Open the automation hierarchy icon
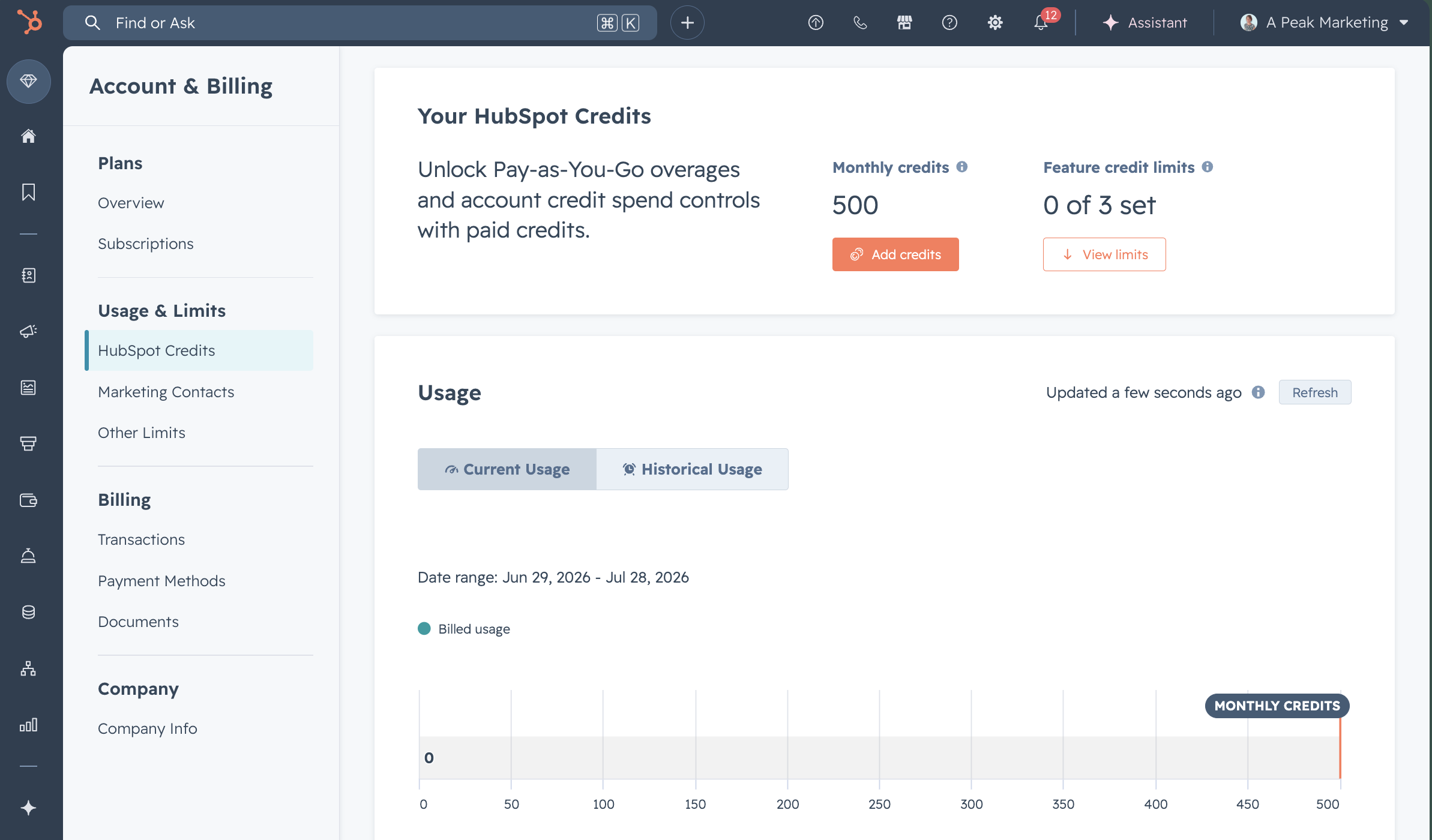The height and width of the screenshot is (840, 1432). tap(28, 668)
